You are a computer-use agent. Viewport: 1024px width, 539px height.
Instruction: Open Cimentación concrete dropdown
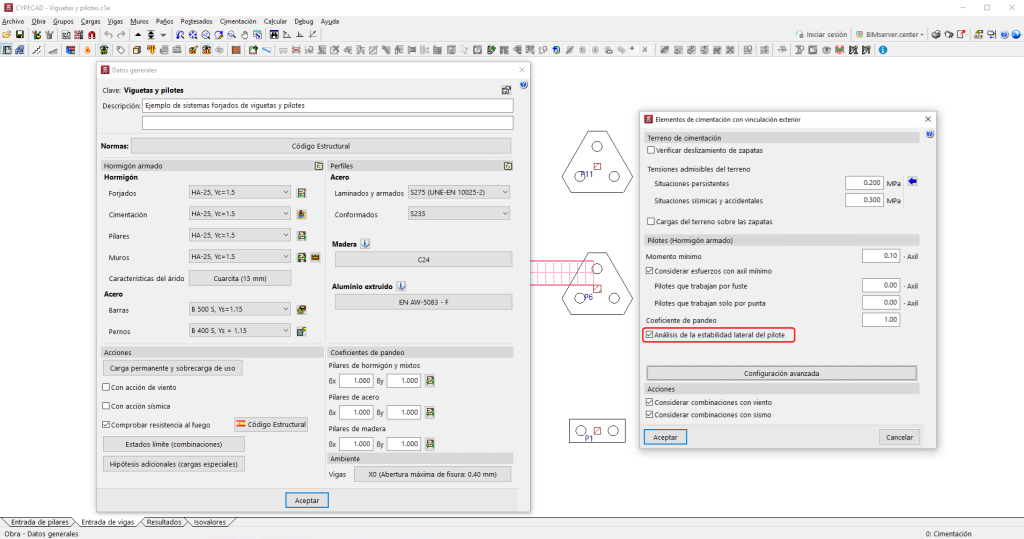coord(240,214)
